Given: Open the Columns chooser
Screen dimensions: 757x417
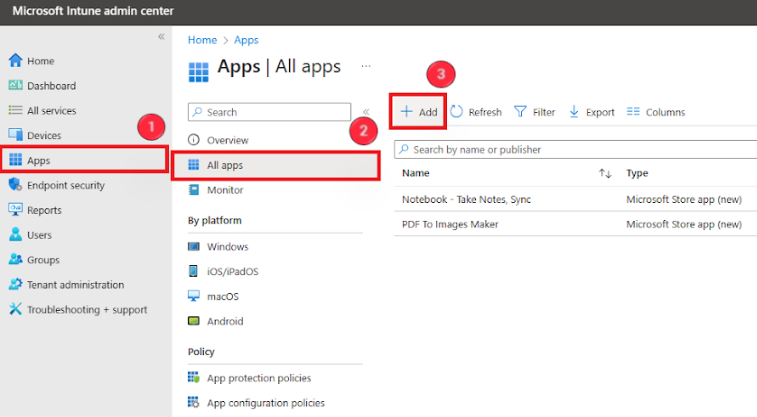Looking at the screenshot, I should (655, 112).
